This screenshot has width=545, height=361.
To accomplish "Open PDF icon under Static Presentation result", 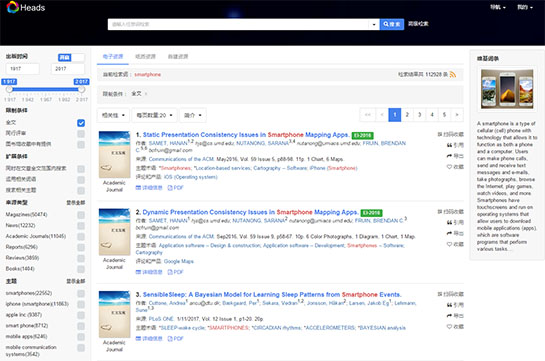I will (x=170, y=188).
